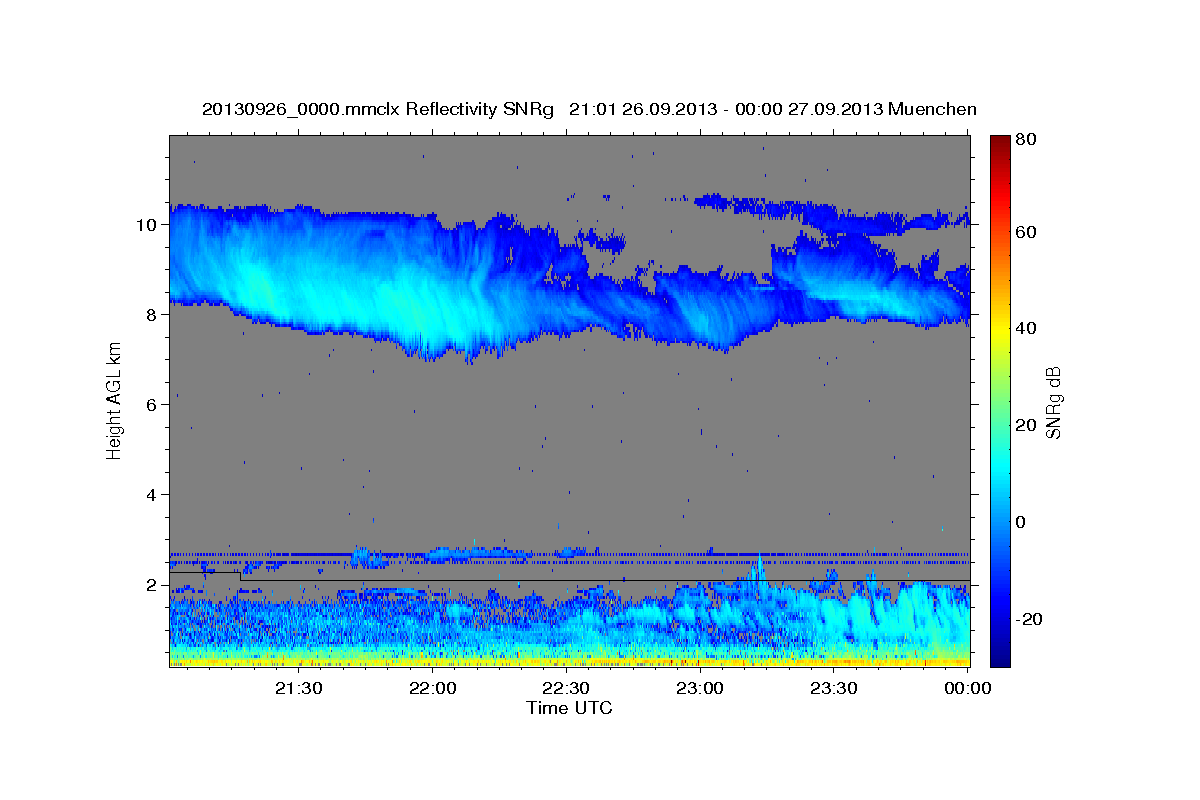
Task: Click the height tick label 8
Action: (x=153, y=315)
